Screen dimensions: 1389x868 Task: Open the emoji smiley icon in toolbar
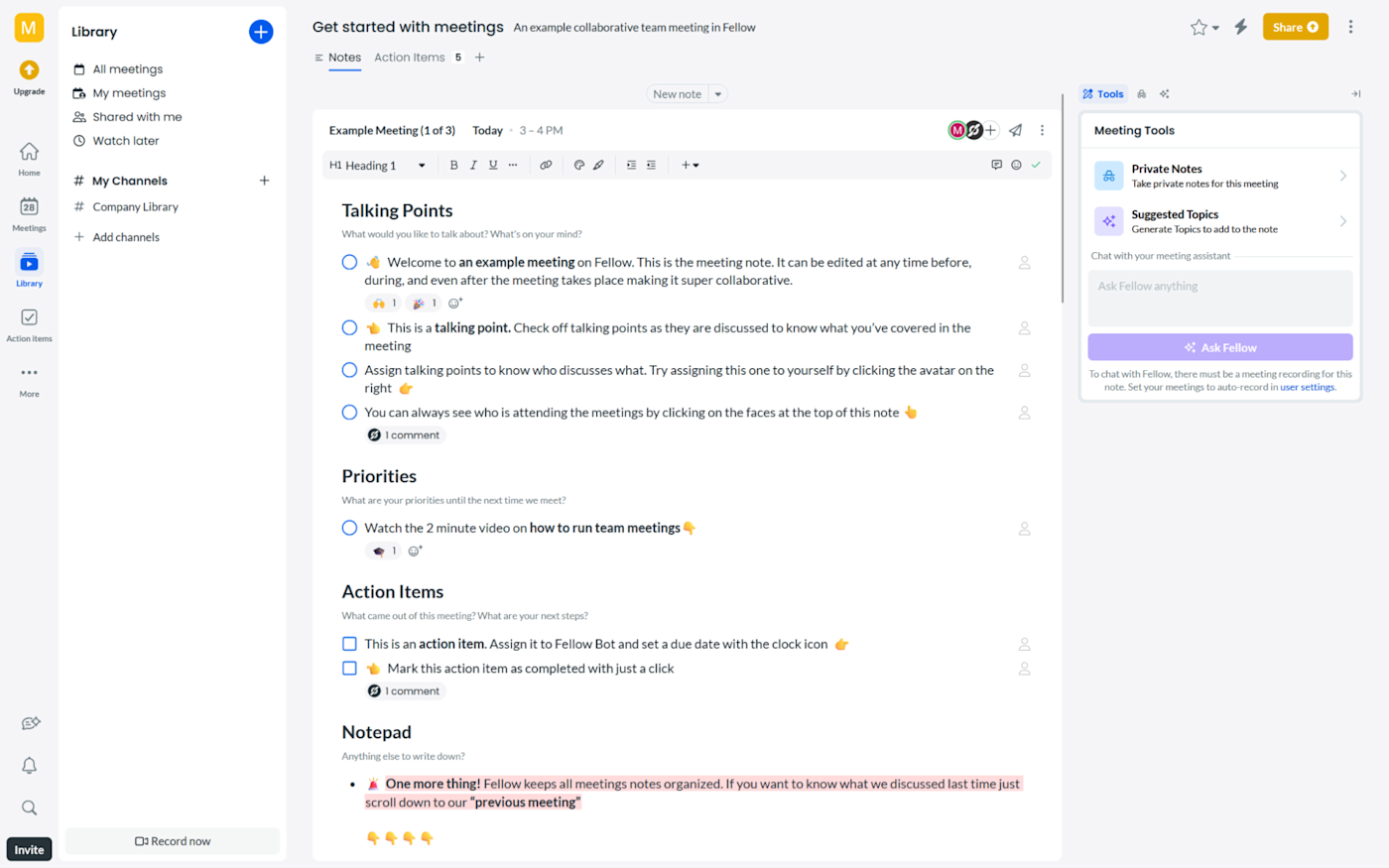pyautogui.click(x=1016, y=165)
